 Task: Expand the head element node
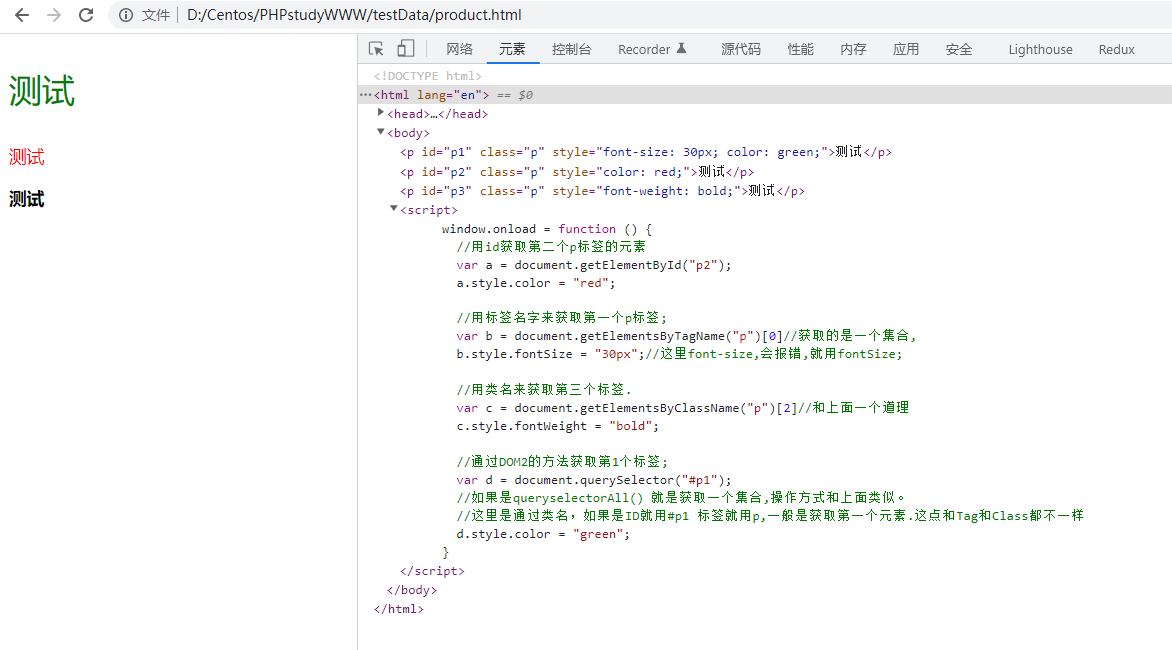pos(380,113)
